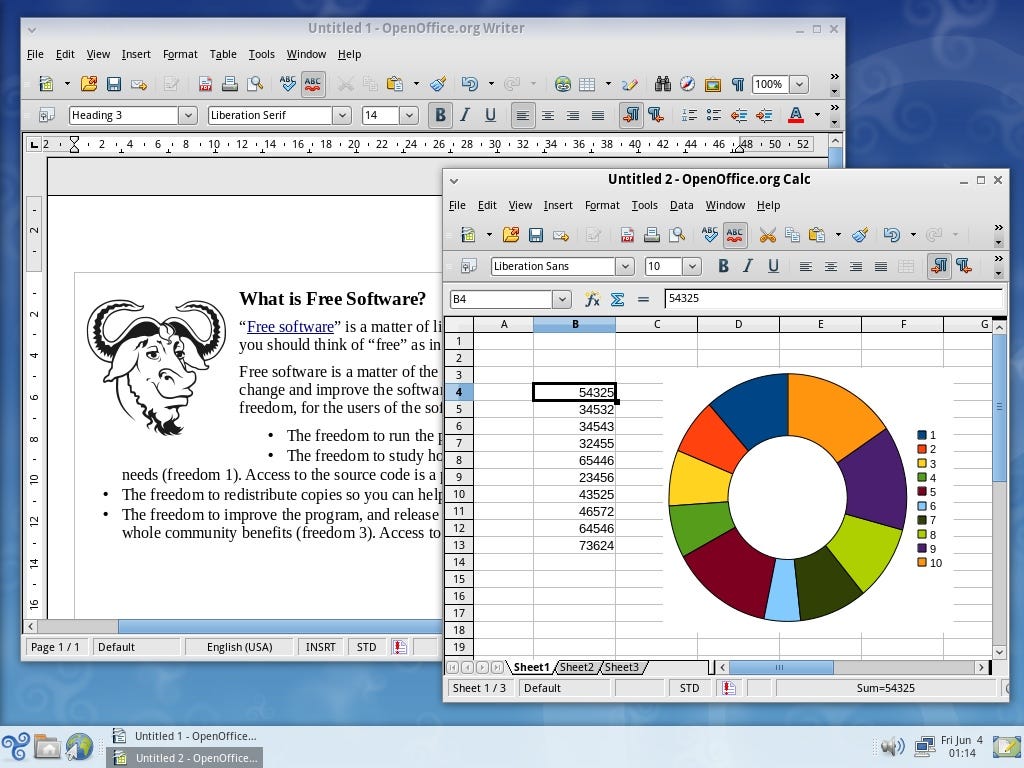Toggle AutoSpellcheck in Calc toolbar
This screenshot has width=1024, height=768.
pos(735,234)
